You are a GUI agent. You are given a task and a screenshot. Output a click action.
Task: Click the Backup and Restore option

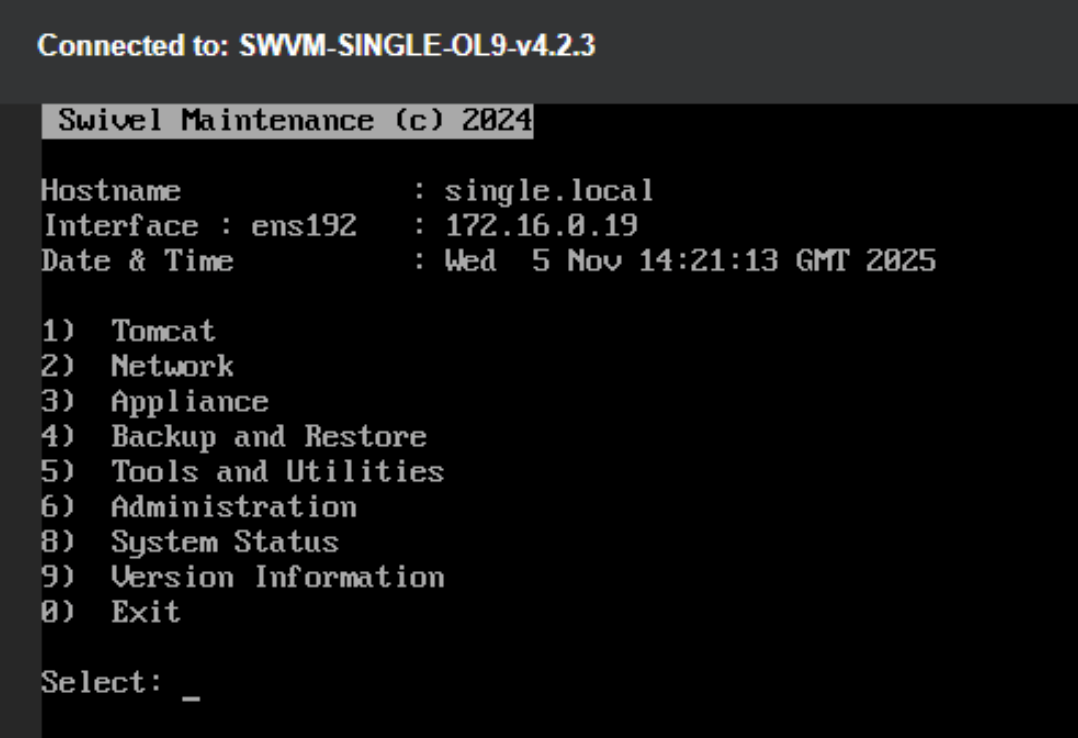click(268, 437)
